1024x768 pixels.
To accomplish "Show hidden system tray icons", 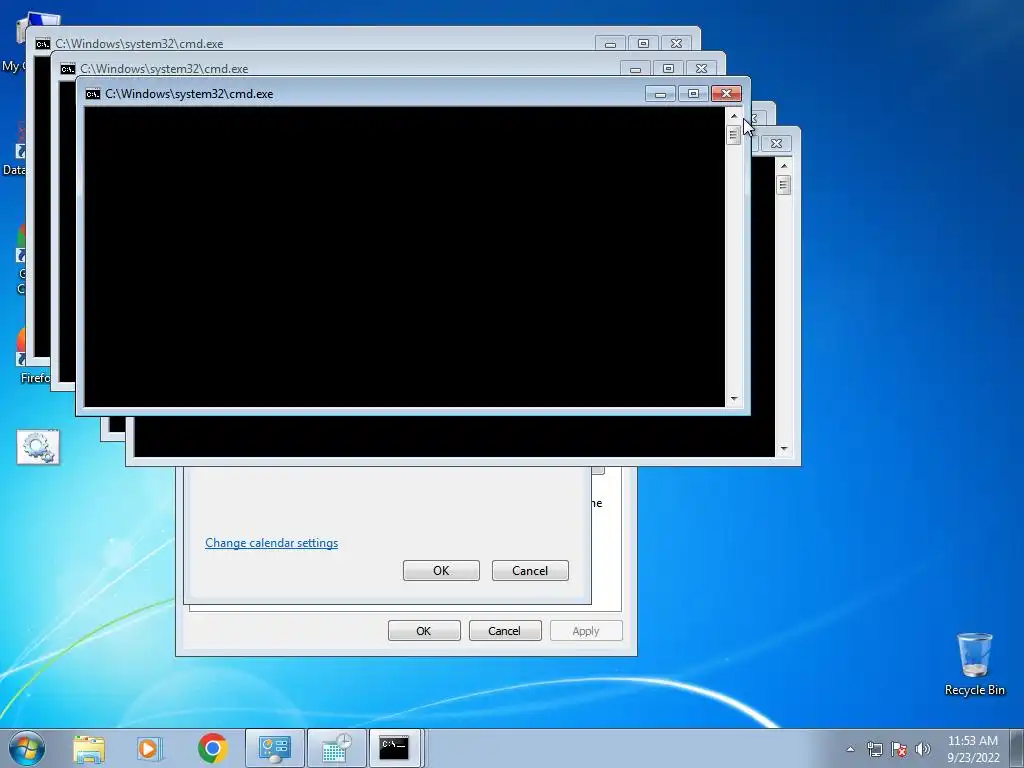I will pos(850,749).
